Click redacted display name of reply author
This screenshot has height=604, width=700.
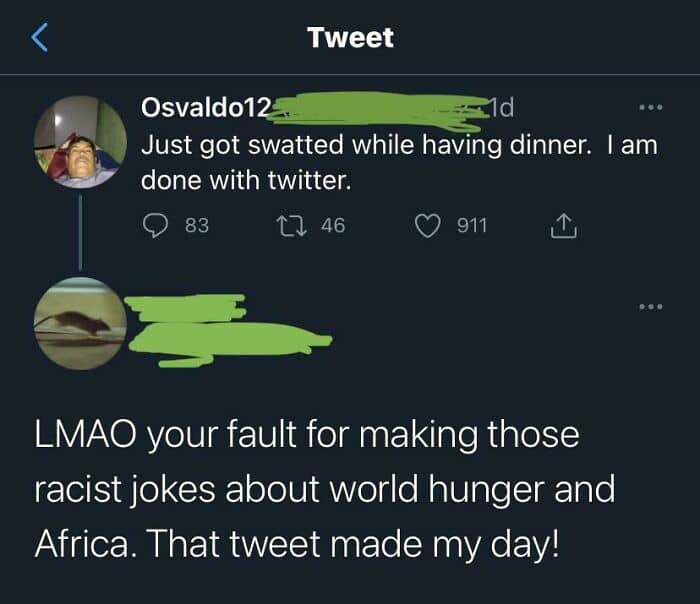click(190, 307)
